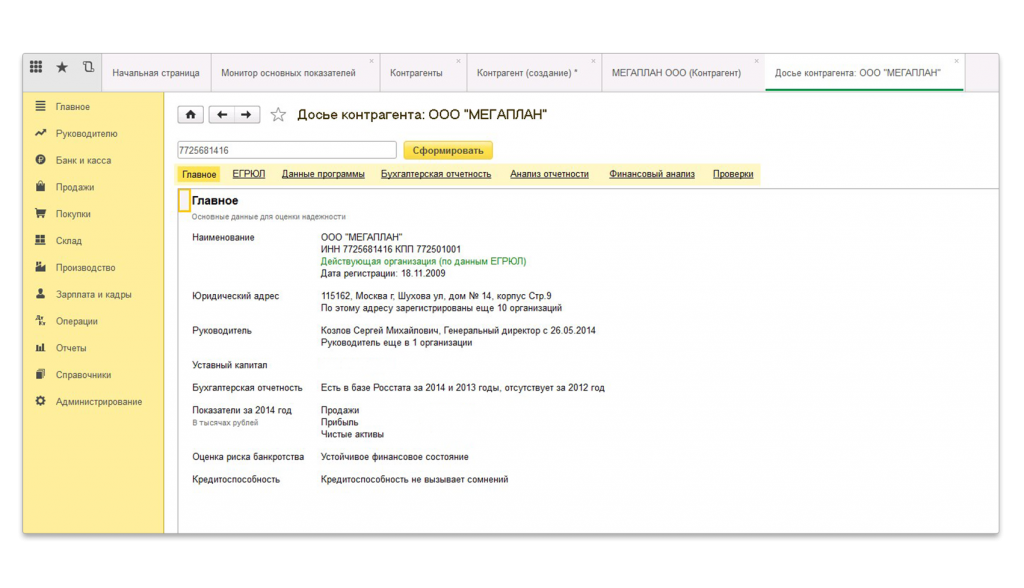This screenshot has width=1024, height=588.
Task: Close the Монитор основных показателей tab
Action: [x=372, y=61]
